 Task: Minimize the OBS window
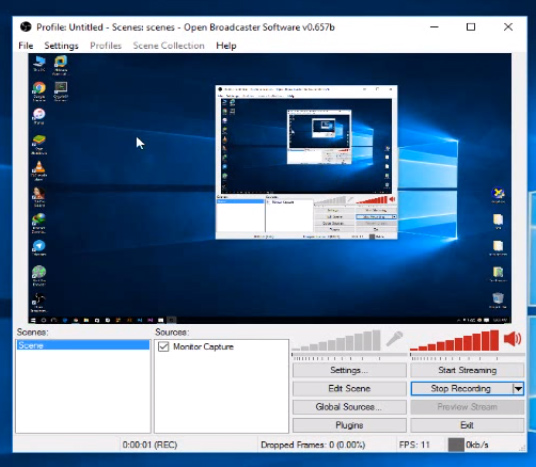click(434, 27)
